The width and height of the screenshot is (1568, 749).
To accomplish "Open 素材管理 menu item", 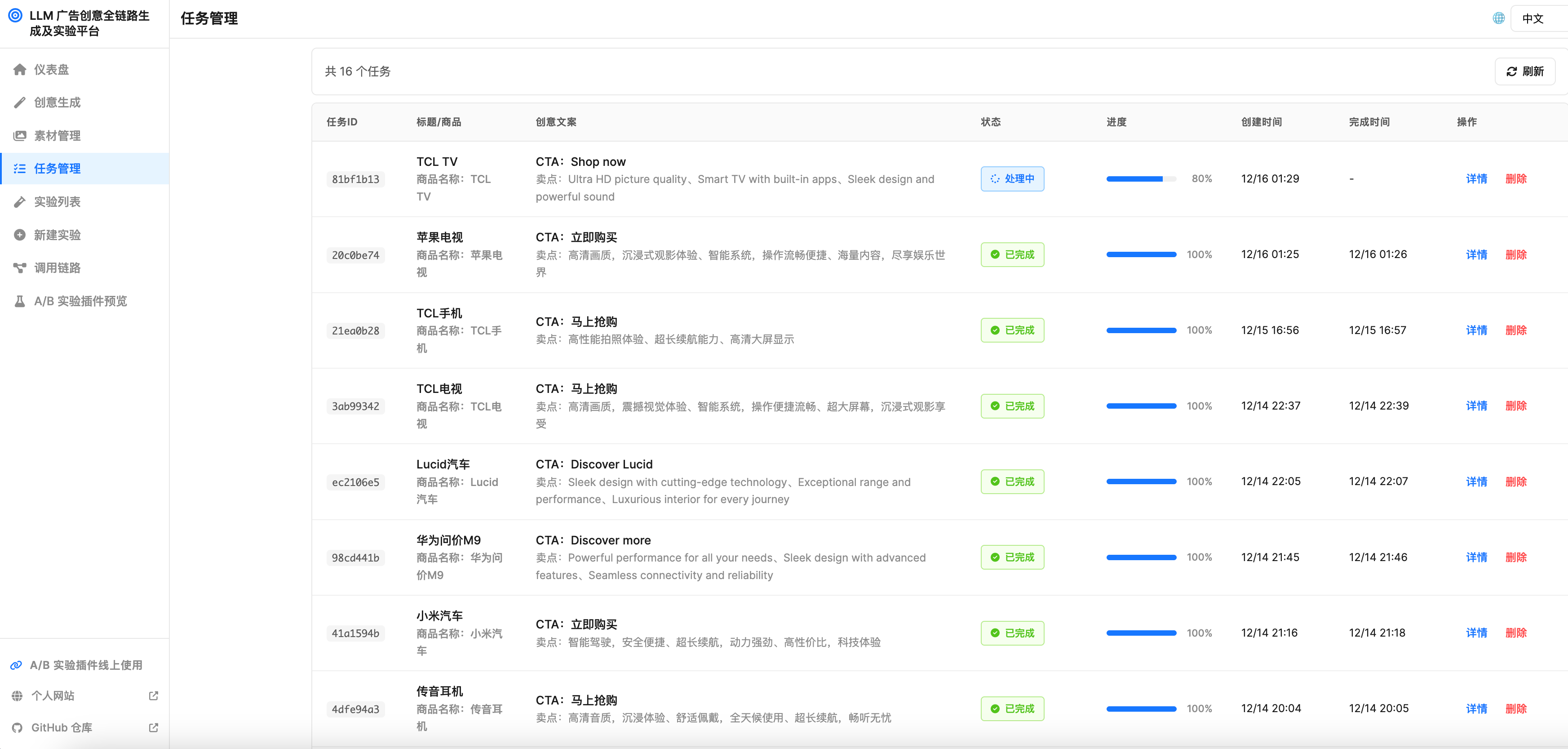I will 84,135.
